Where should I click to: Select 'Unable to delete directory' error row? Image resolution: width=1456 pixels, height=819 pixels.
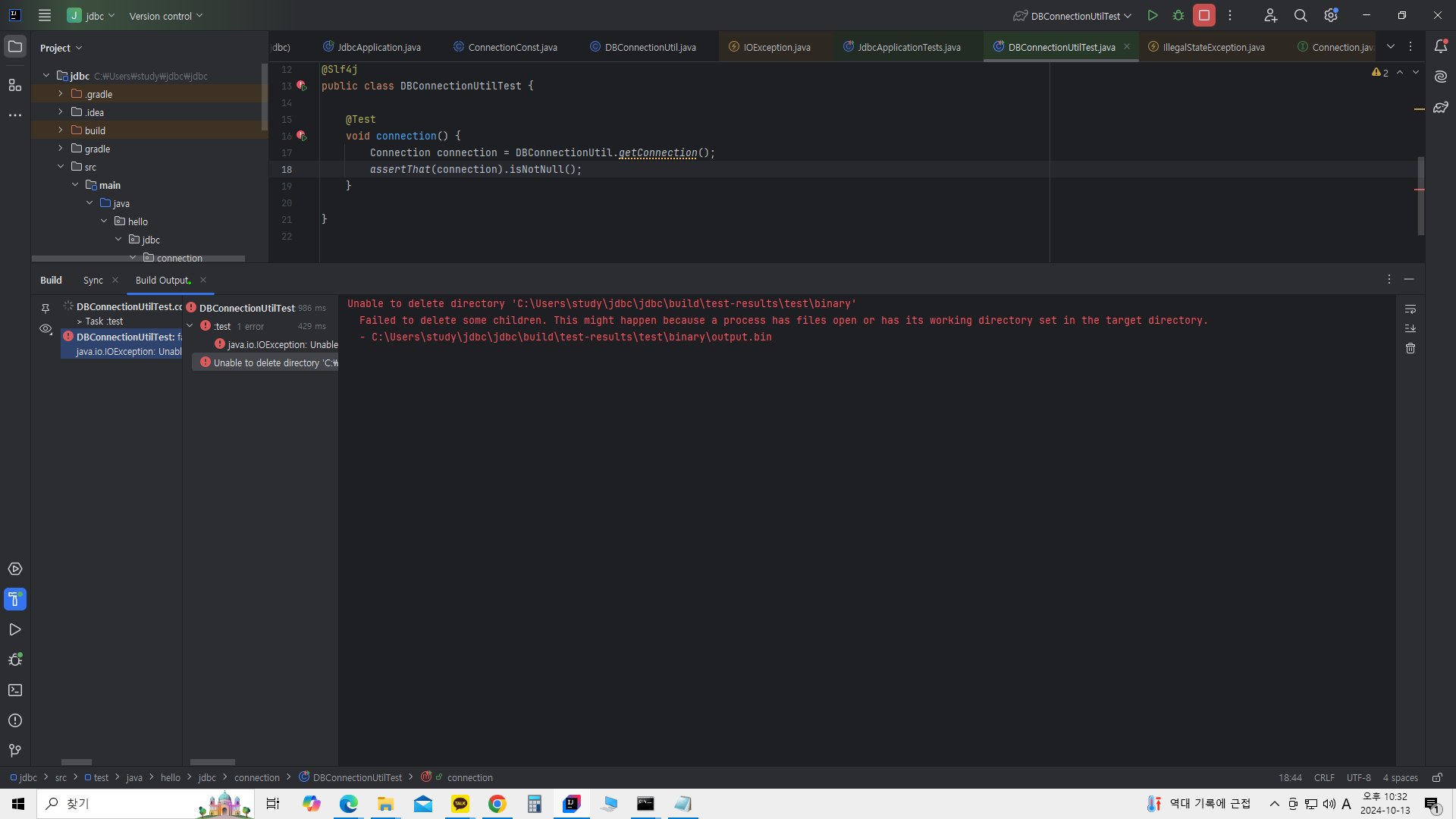(265, 362)
